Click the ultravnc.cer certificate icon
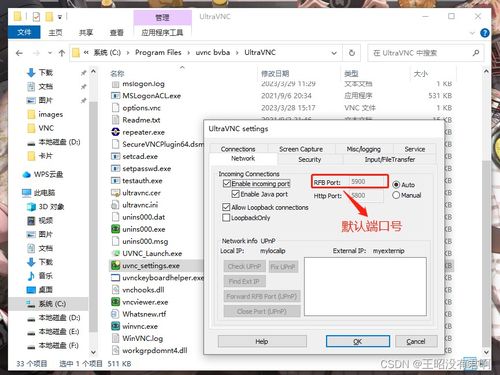Viewport: 500px width, 375px height. pos(115,193)
